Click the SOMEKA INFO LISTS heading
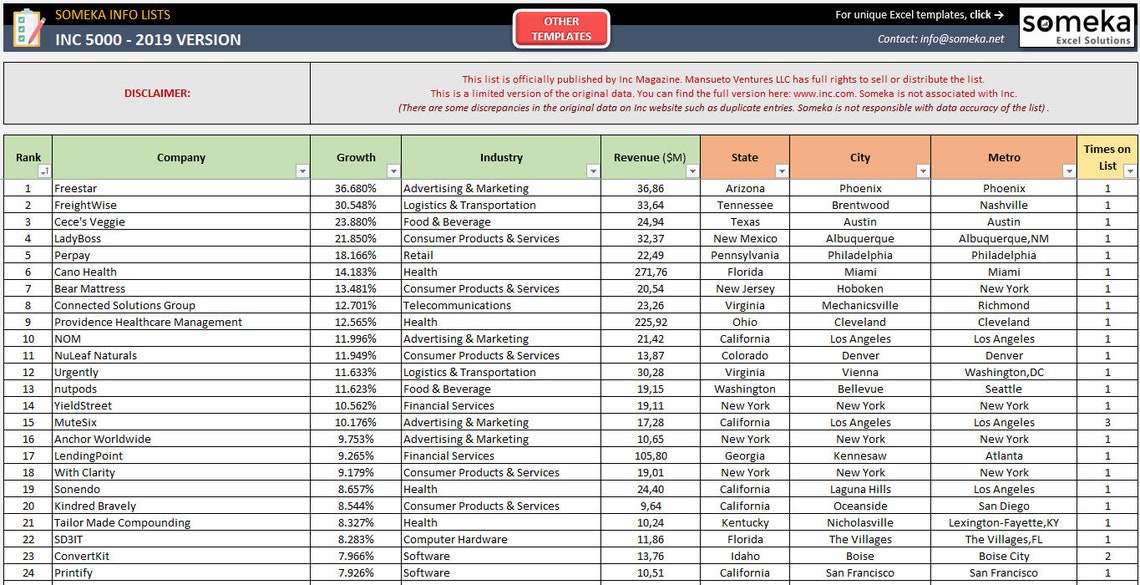The height and width of the screenshot is (585, 1140). pyautogui.click(x=113, y=15)
